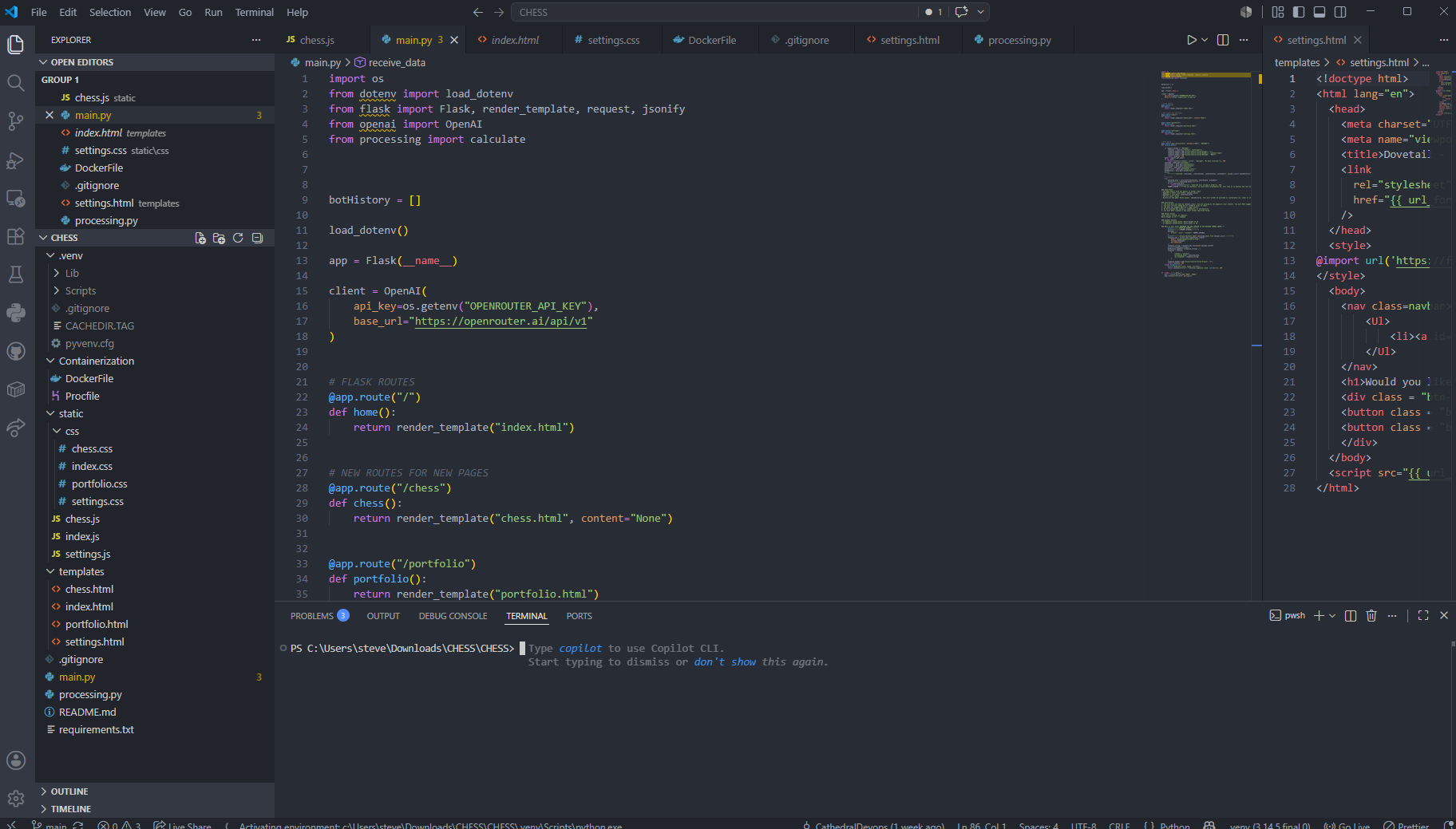Kill the terminal with trash icon
The image size is (1456, 829).
pyautogui.click(x=1371, y=616)
